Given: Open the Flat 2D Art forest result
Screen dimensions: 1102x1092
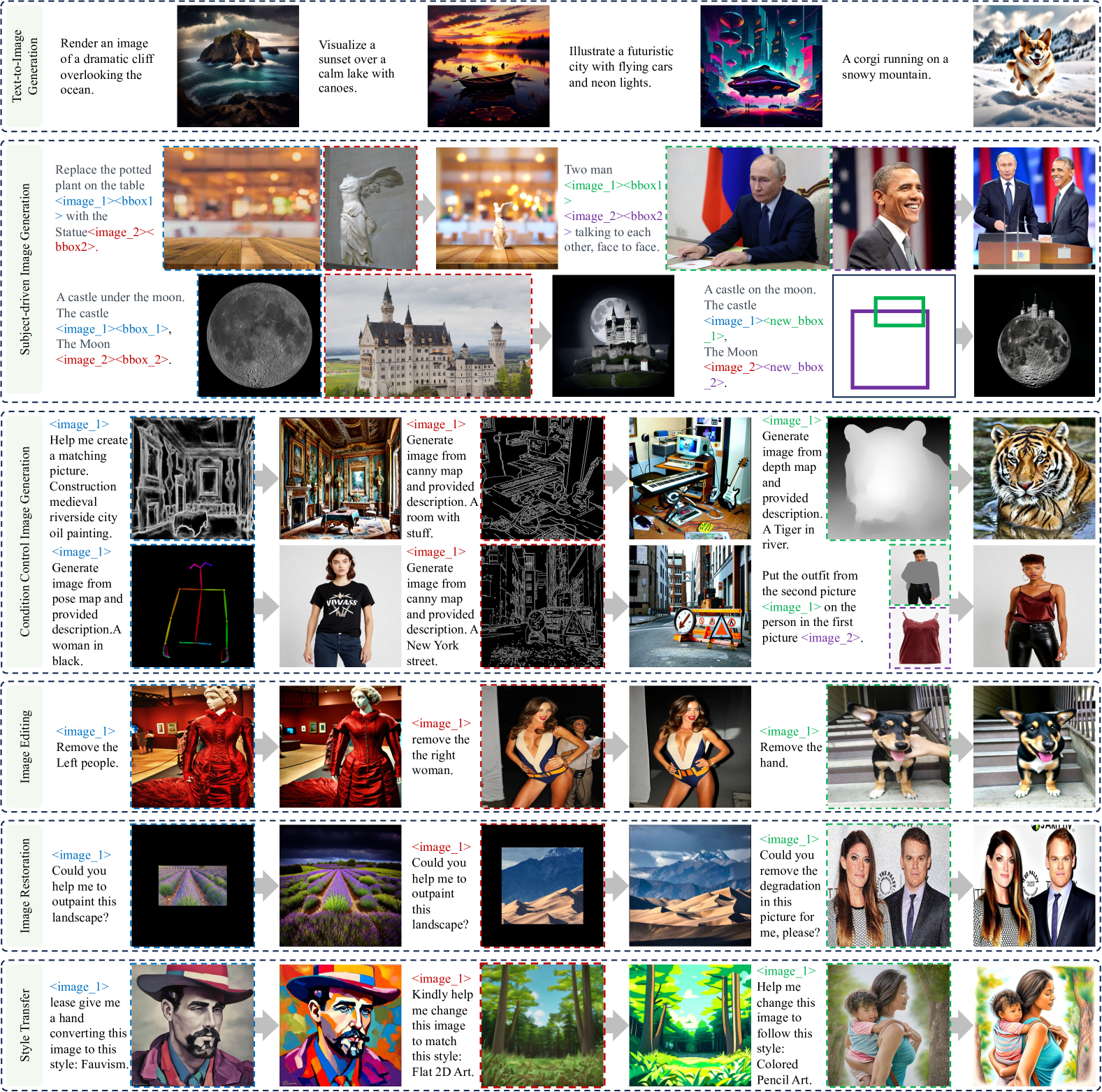Looking at the screenshot, I should (x=690, y=1026).
